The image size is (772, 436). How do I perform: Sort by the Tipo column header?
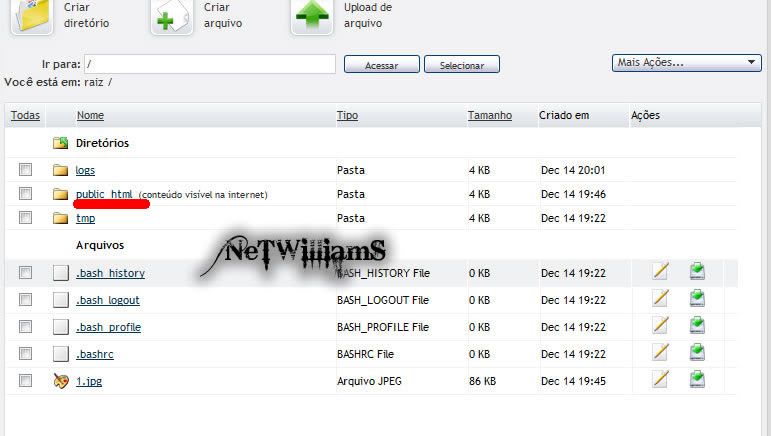(347, 115)
